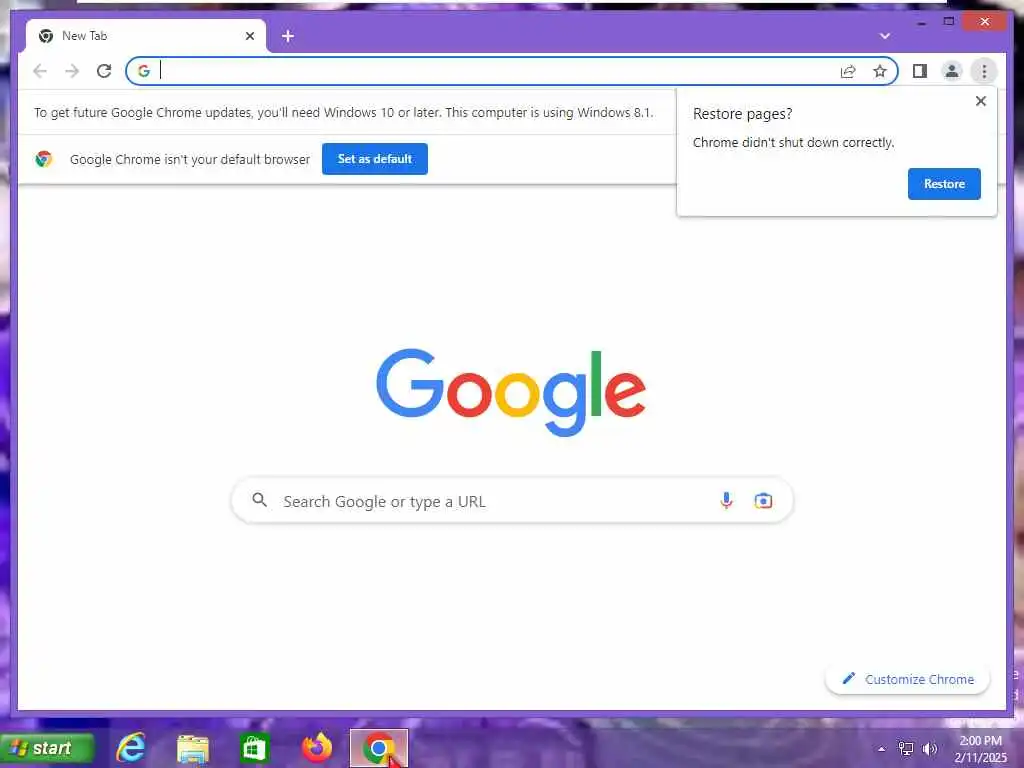Click the Chrome taskbar icon

(379, 748)
